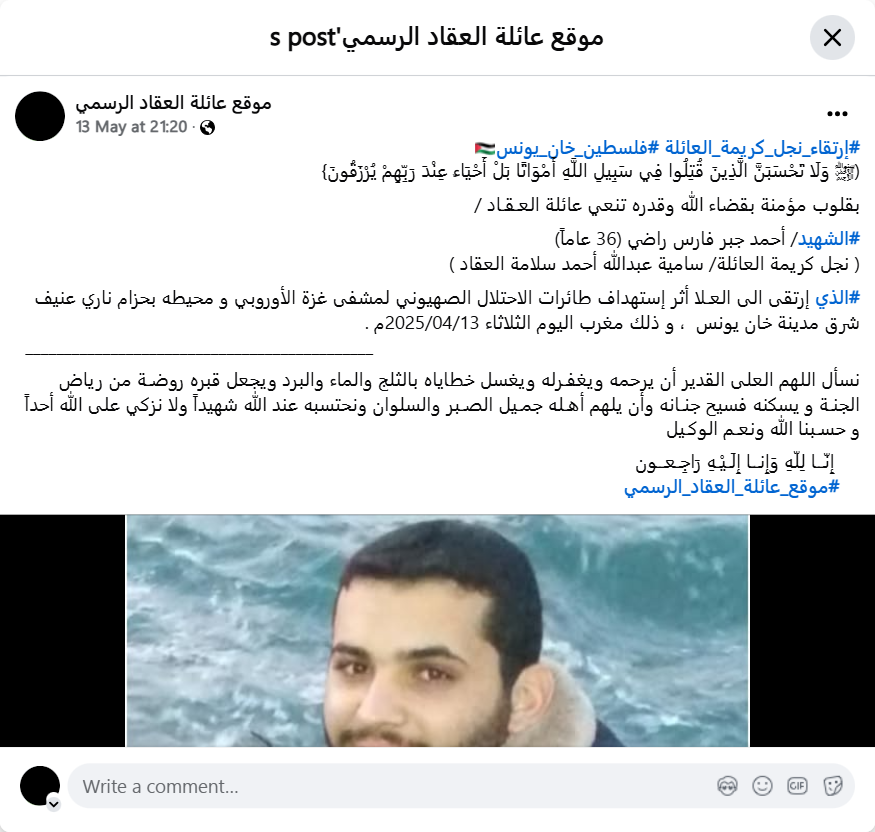The height and width of the screenshot is (832, 875).
Task: Expand the commenter profile switcher chevron
Action: click(54, 804)
